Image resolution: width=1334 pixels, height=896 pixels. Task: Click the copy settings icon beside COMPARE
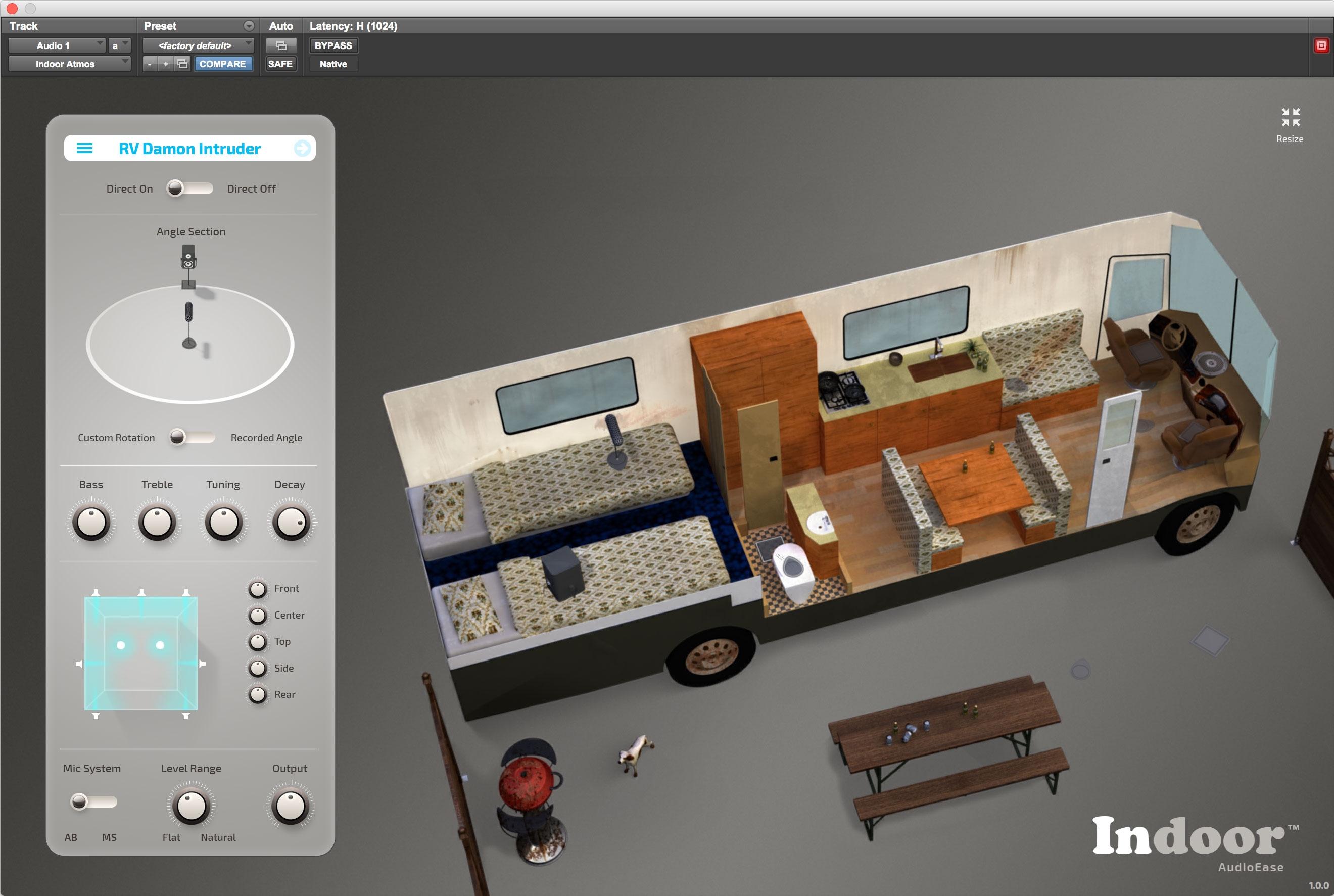[x=182, y=64]
